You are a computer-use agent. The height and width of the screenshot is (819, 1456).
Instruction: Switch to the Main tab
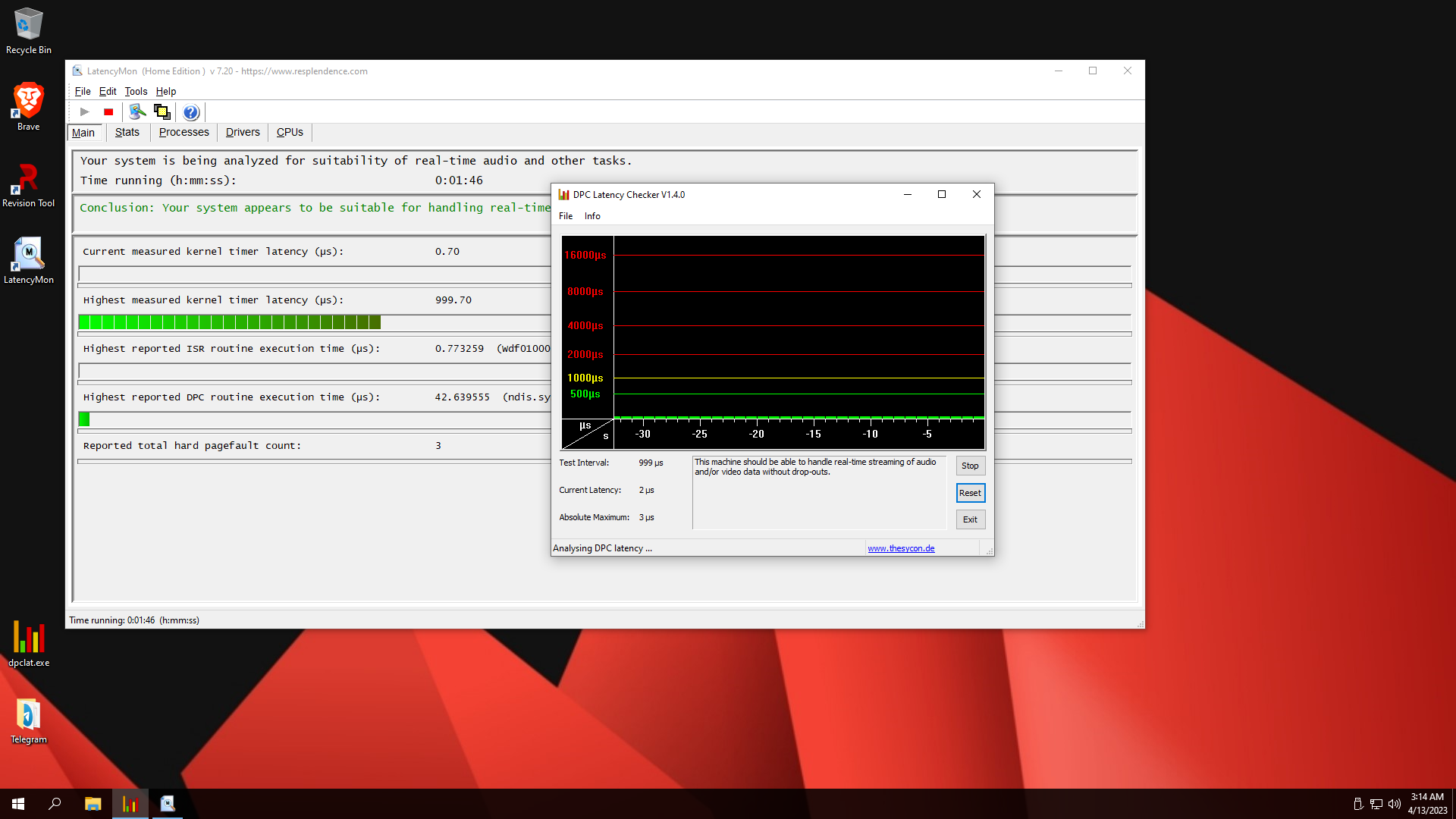[x=83, y=133]
